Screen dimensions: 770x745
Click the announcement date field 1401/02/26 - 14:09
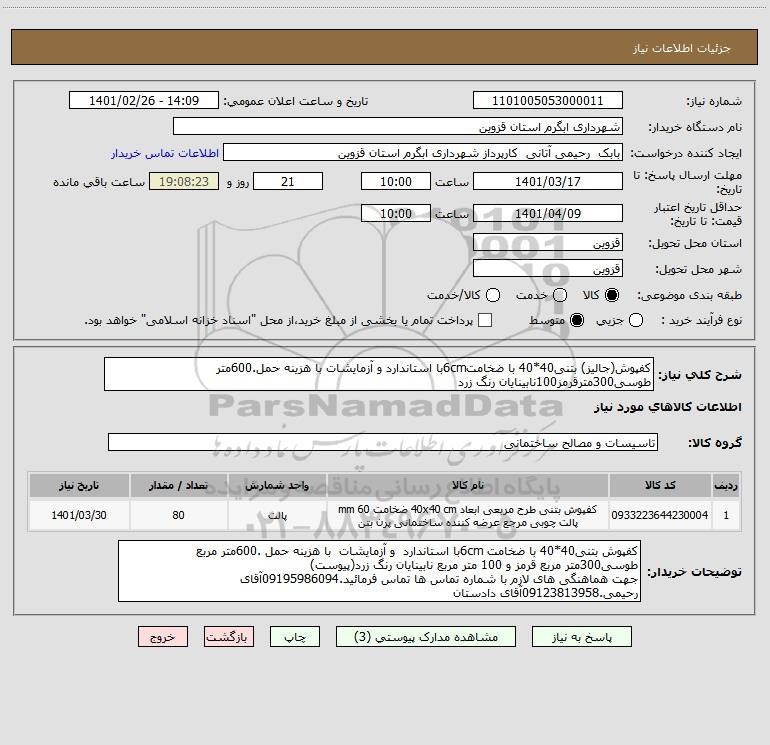point(144,101)
